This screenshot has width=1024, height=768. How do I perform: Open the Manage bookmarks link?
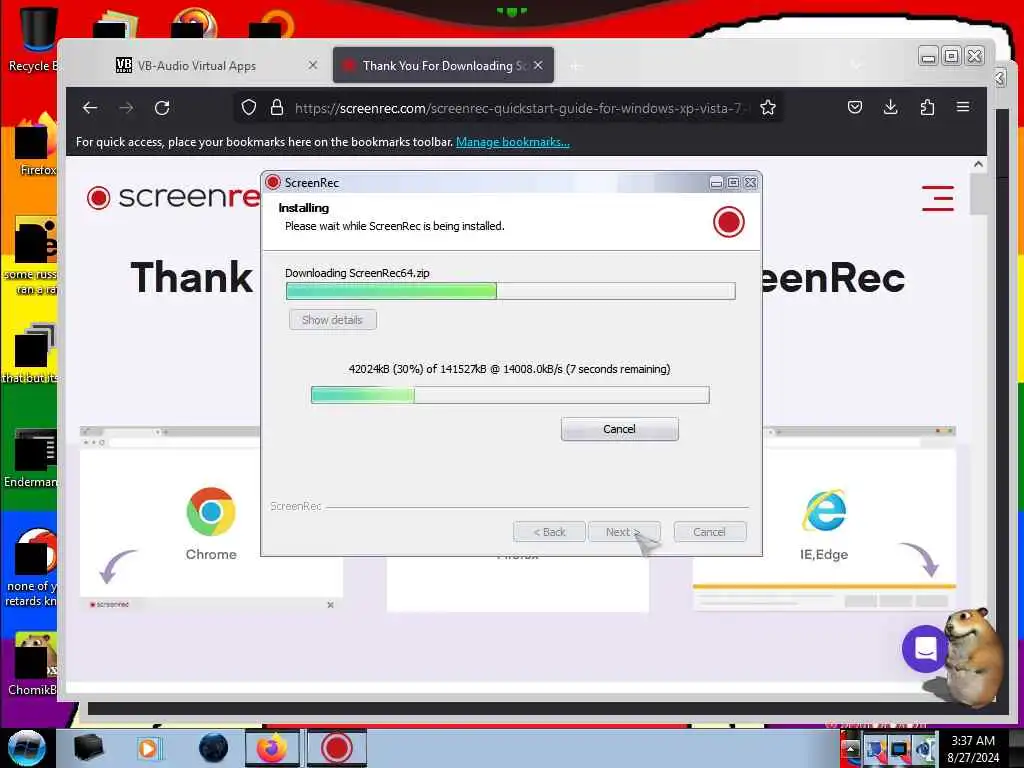(x=513, y=142)
